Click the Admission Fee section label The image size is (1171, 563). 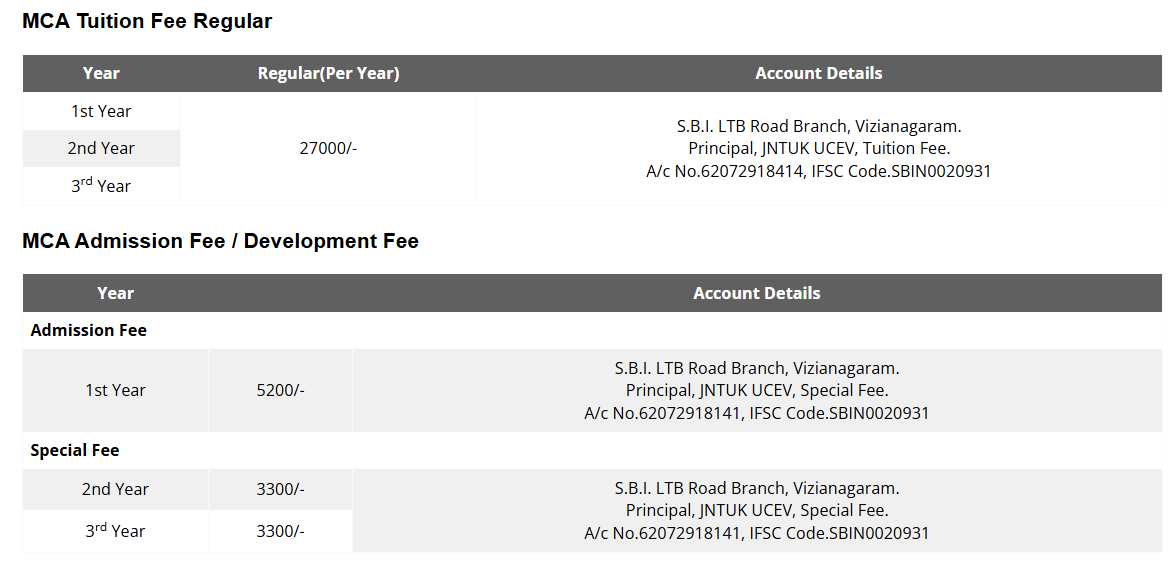tap(89, 330)
